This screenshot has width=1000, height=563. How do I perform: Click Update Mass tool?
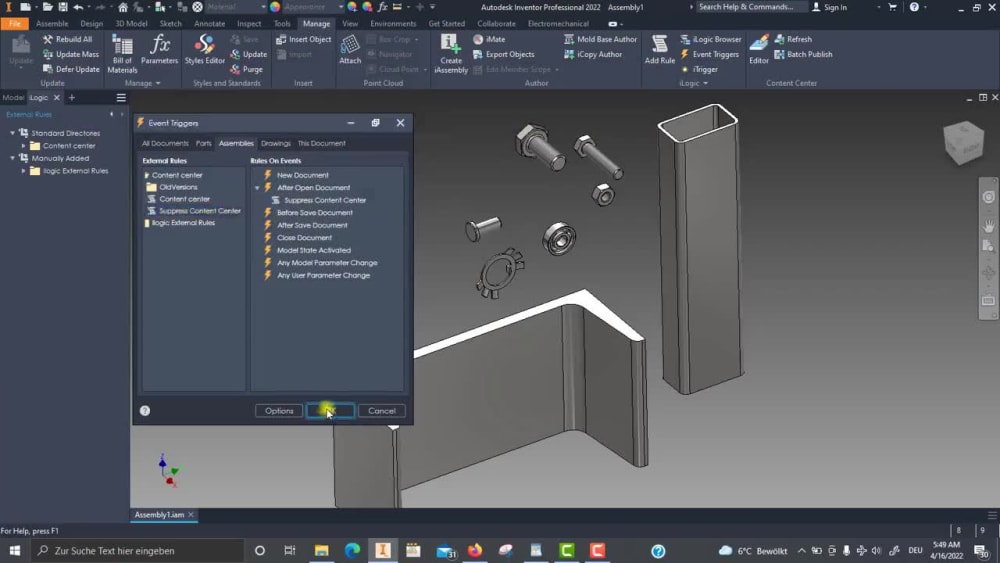click(x=71, y=54)
